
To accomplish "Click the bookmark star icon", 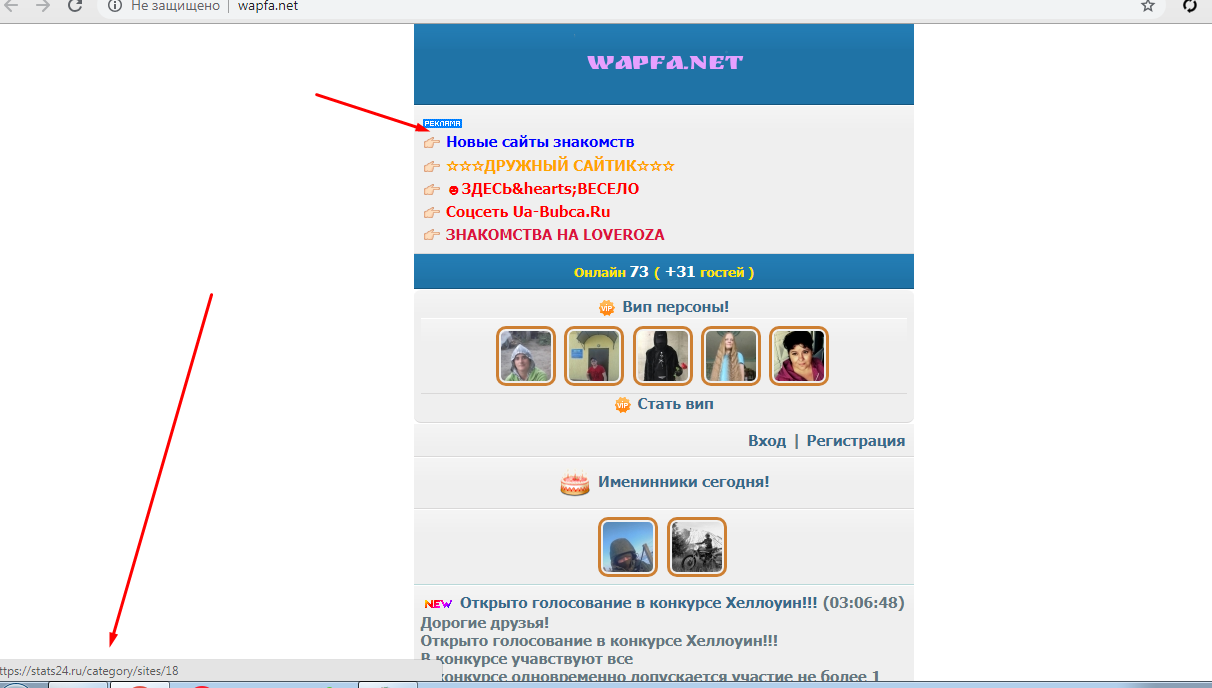I will coord(1148,6).
